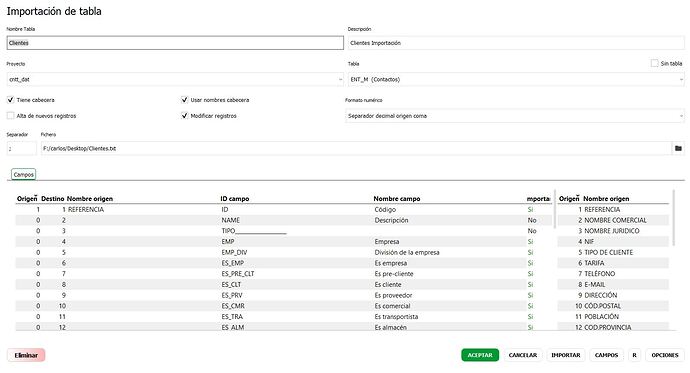The width and height of the screenshot is (690, 373).
Task: Expand the Formato numérico dropdown
Action: [515, 116]
